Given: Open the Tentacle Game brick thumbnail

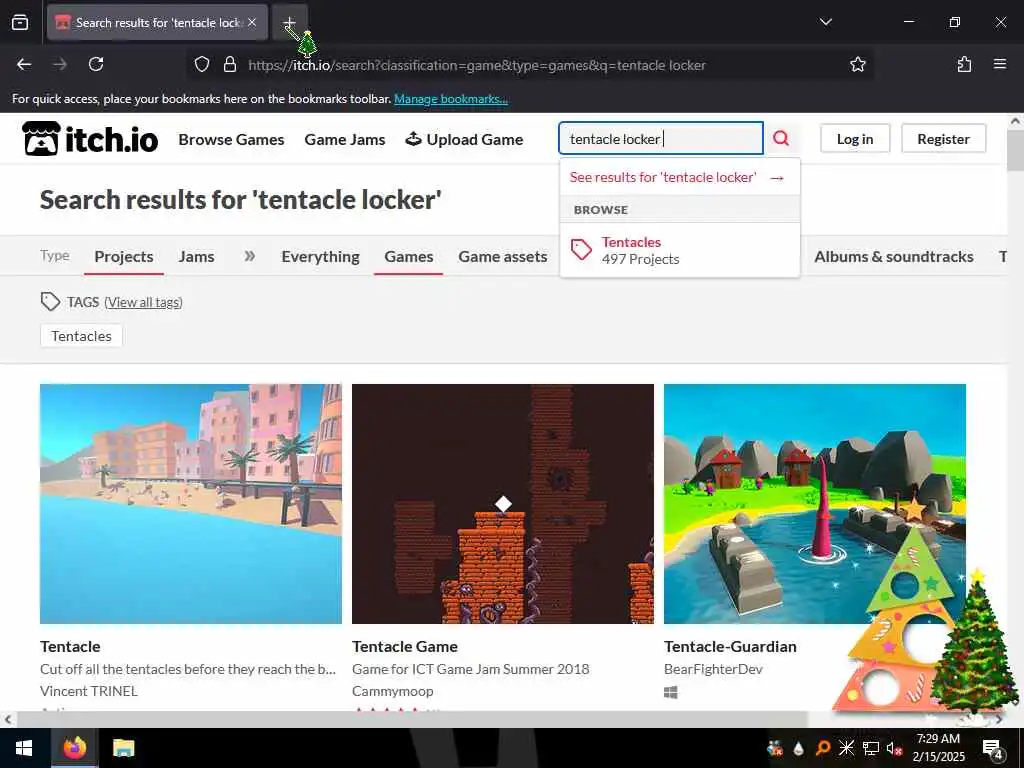Looking at the screenshot, I should pyautogui.click(x=503, y=504).
